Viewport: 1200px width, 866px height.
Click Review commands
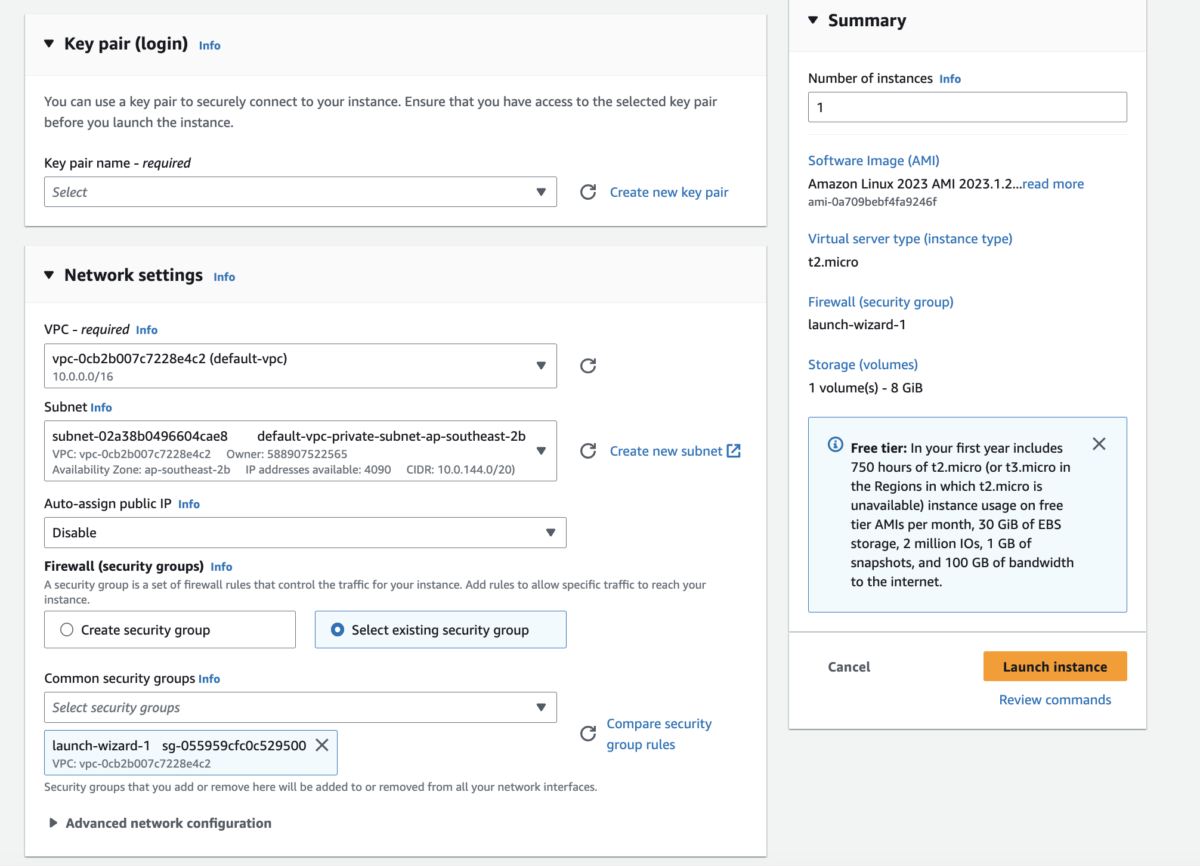coord(1055,699)
